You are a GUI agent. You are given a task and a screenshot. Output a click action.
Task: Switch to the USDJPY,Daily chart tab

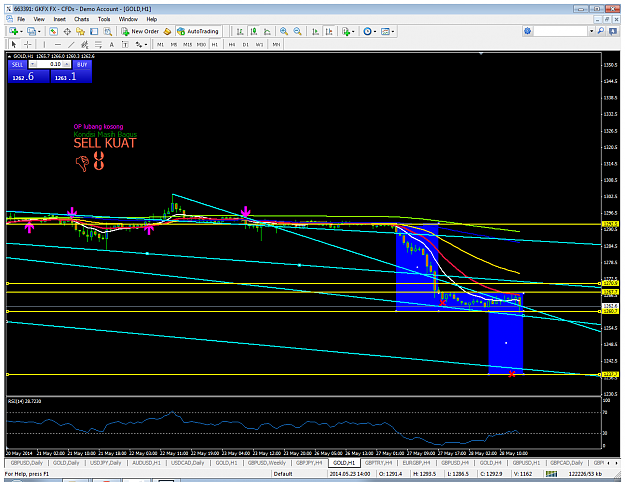(105, 463)
